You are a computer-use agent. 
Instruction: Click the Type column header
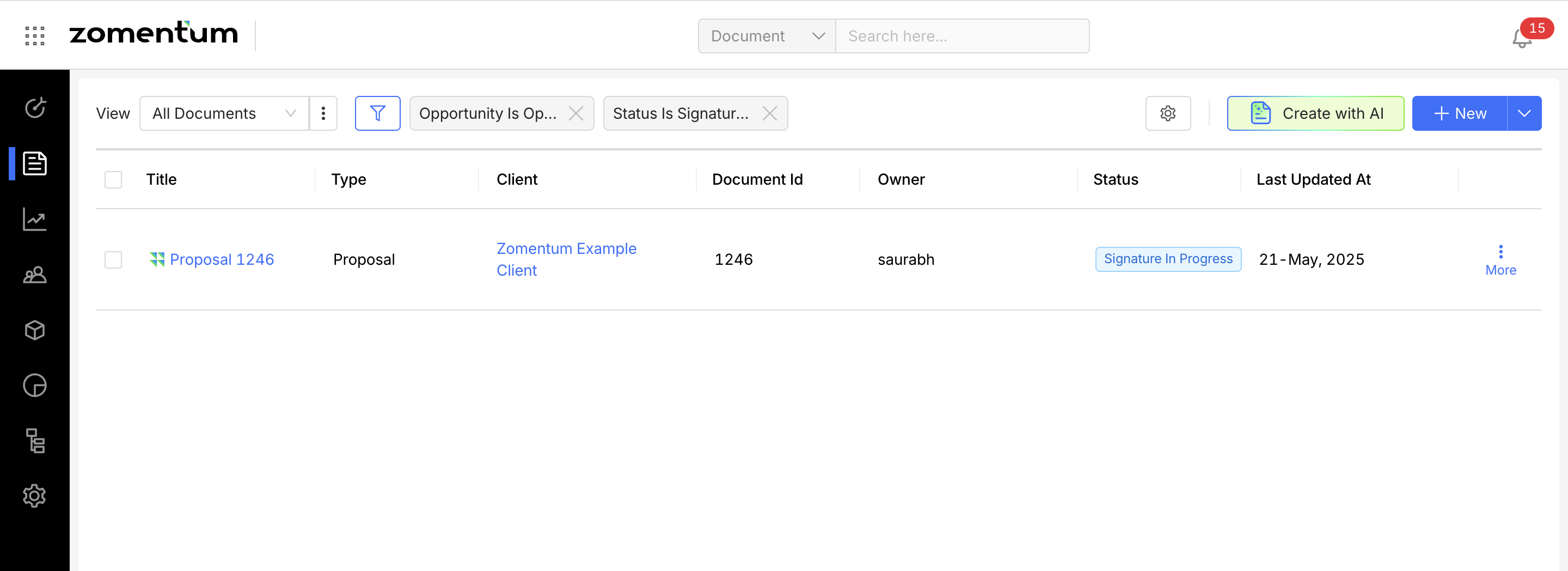[349, 180]
